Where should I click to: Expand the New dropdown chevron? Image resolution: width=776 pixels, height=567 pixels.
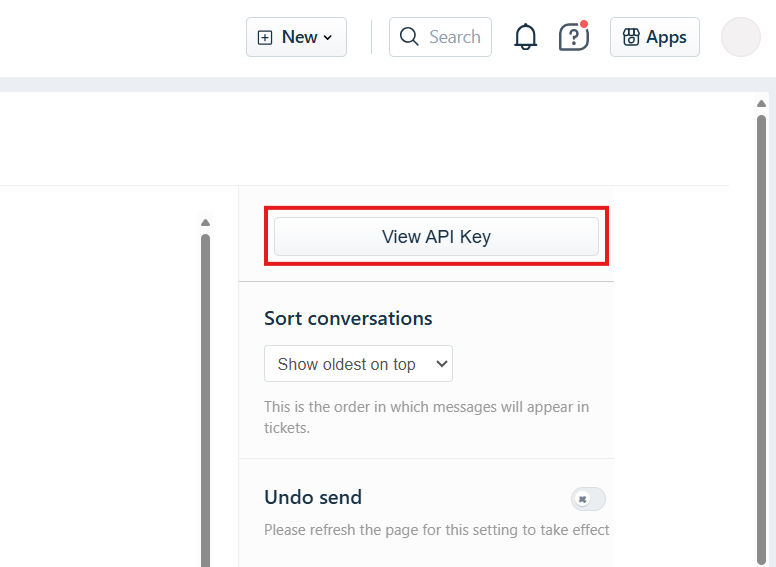328,38
